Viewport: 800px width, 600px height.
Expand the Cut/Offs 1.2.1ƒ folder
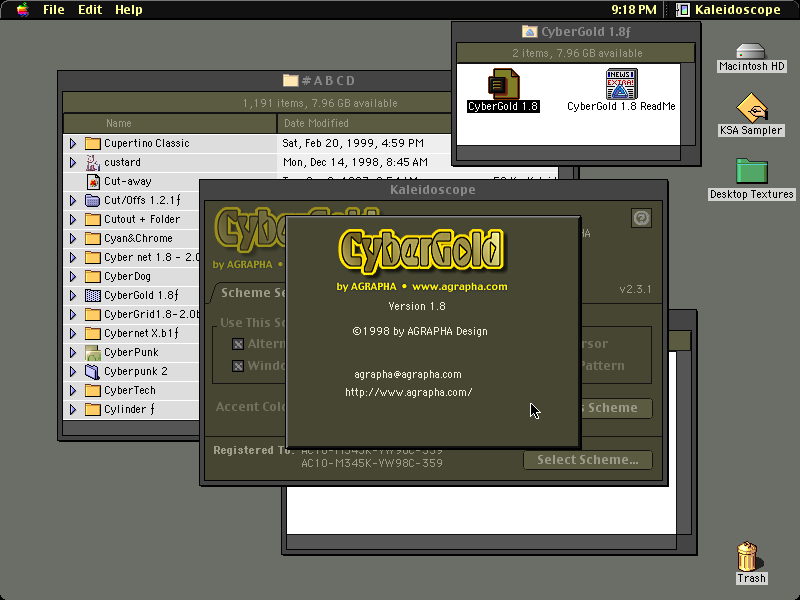tap(73, 201)
